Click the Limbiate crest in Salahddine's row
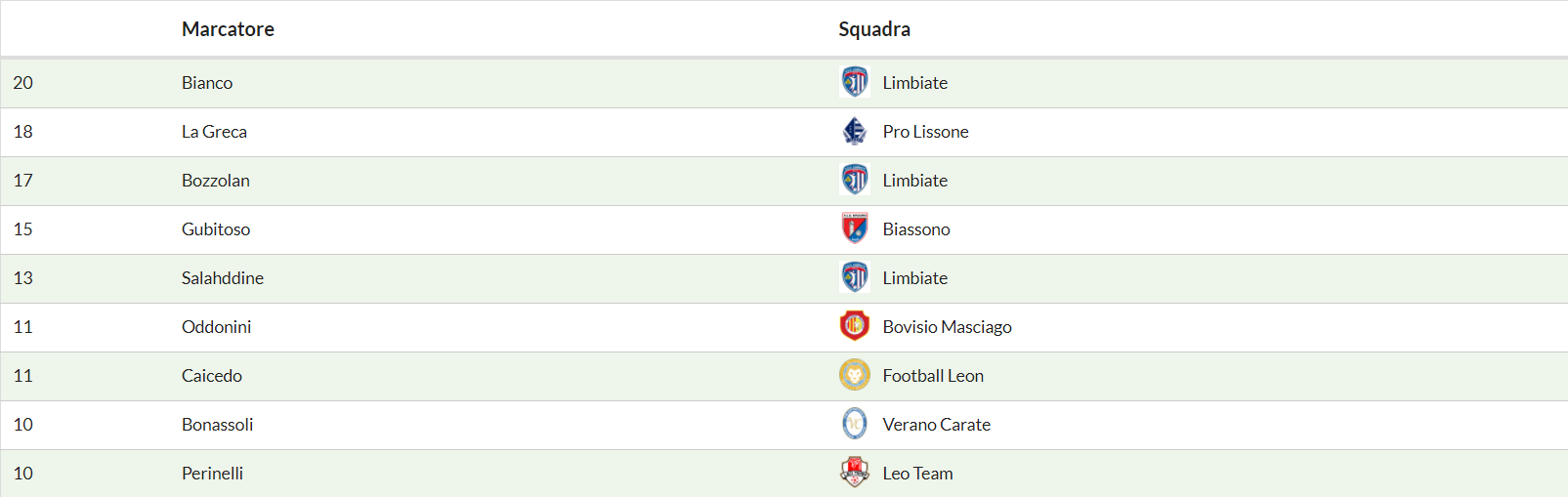This screenshot has height=497, width=1568. click(x=855, y=277)
